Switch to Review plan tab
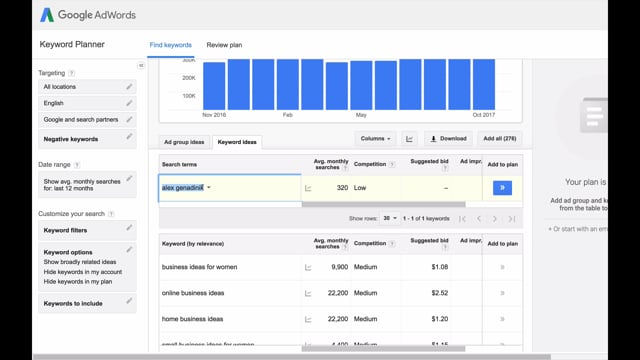The width and height of the screenshot is (640, 360). click(x=224, y=45)
